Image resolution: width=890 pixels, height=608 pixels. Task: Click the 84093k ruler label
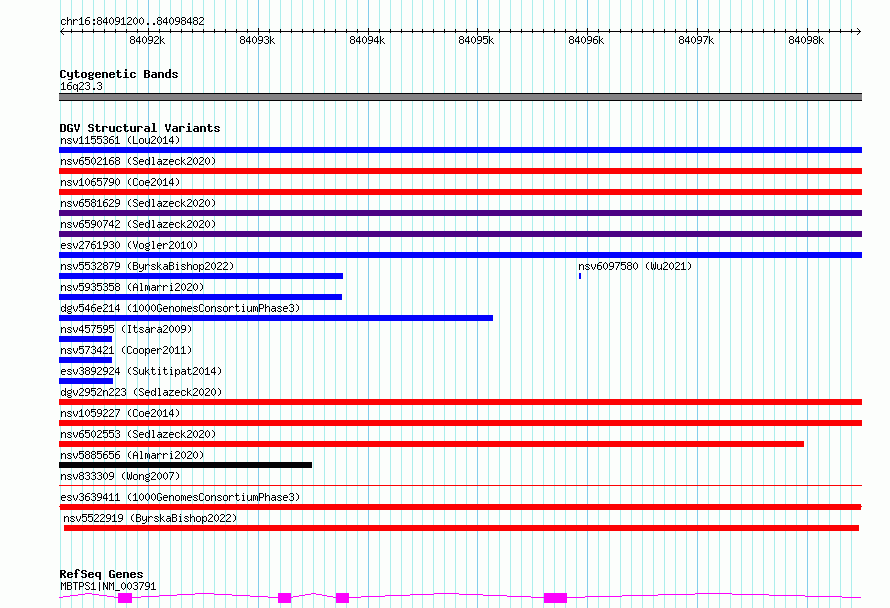point(257,40)
